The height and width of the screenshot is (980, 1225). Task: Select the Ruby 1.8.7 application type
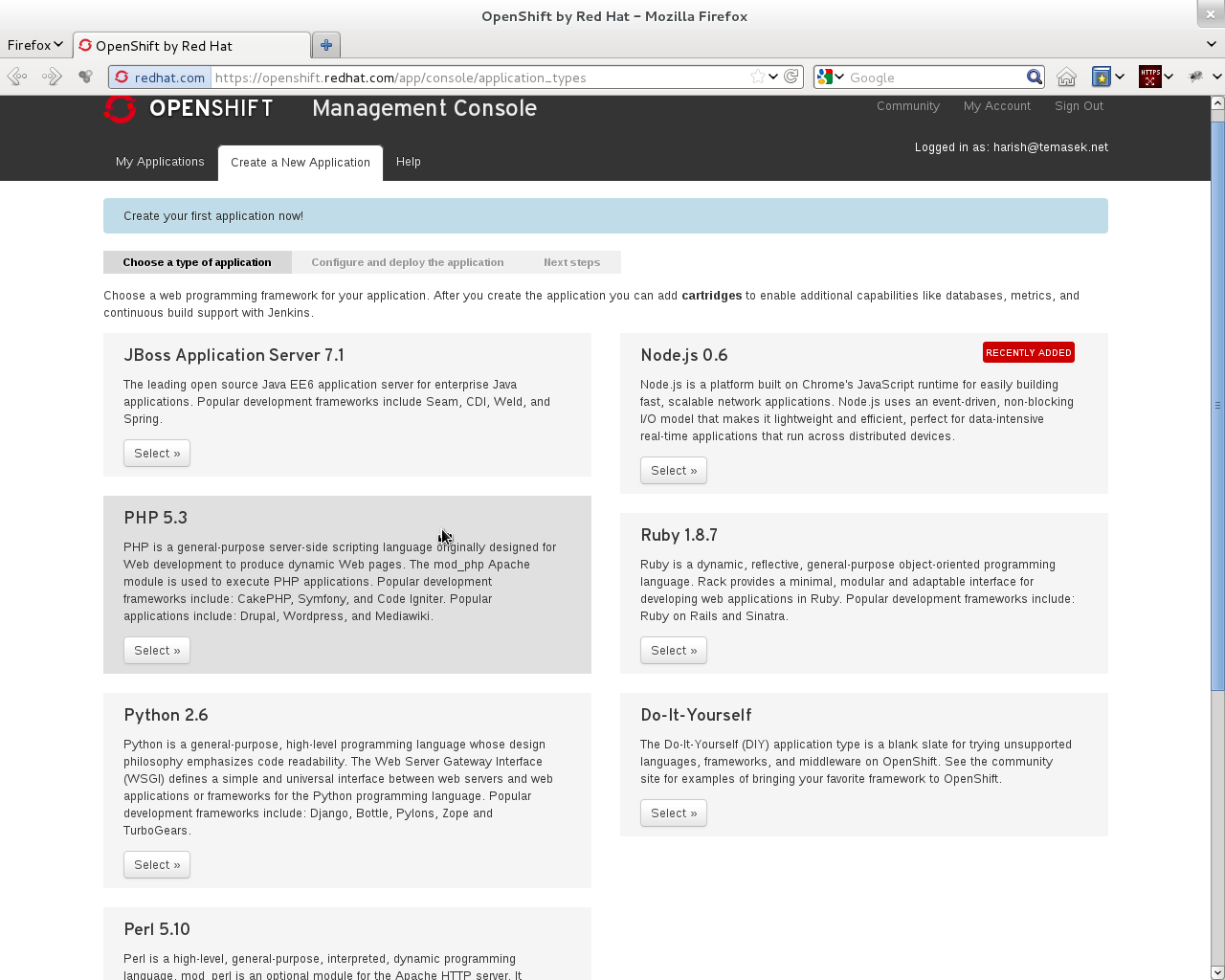click(x=674, y=651)
